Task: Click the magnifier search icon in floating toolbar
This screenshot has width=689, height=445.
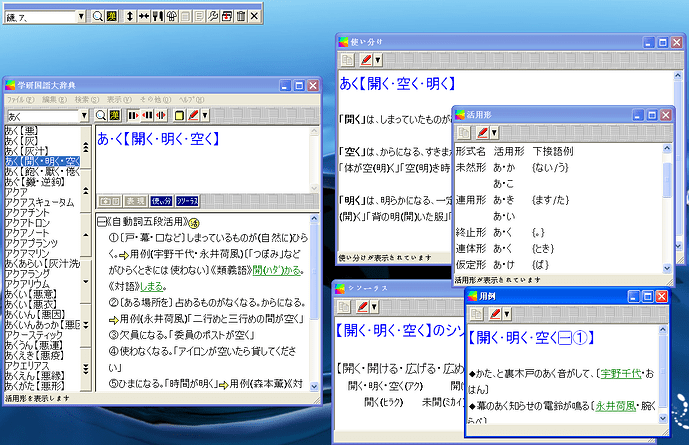Action: (98, 16)
